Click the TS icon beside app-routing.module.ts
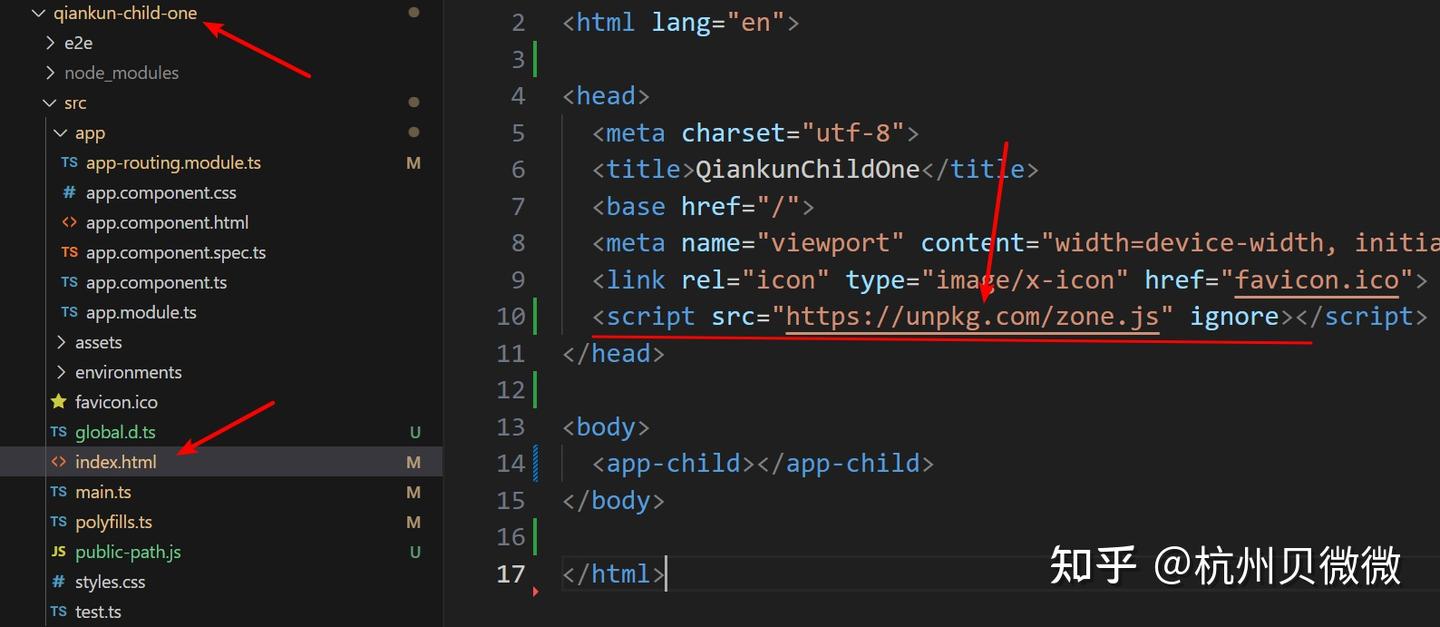Image resolution: width=1440 pixels, height=627 pixels. pyautogui.click(x=69, y=162)
